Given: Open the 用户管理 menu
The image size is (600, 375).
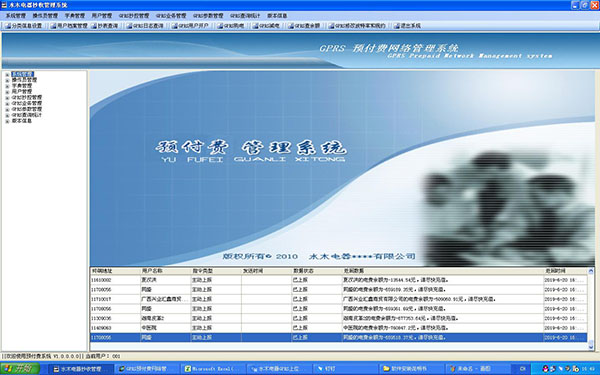Looking at the screenshot, I should (x=102, y=16).
